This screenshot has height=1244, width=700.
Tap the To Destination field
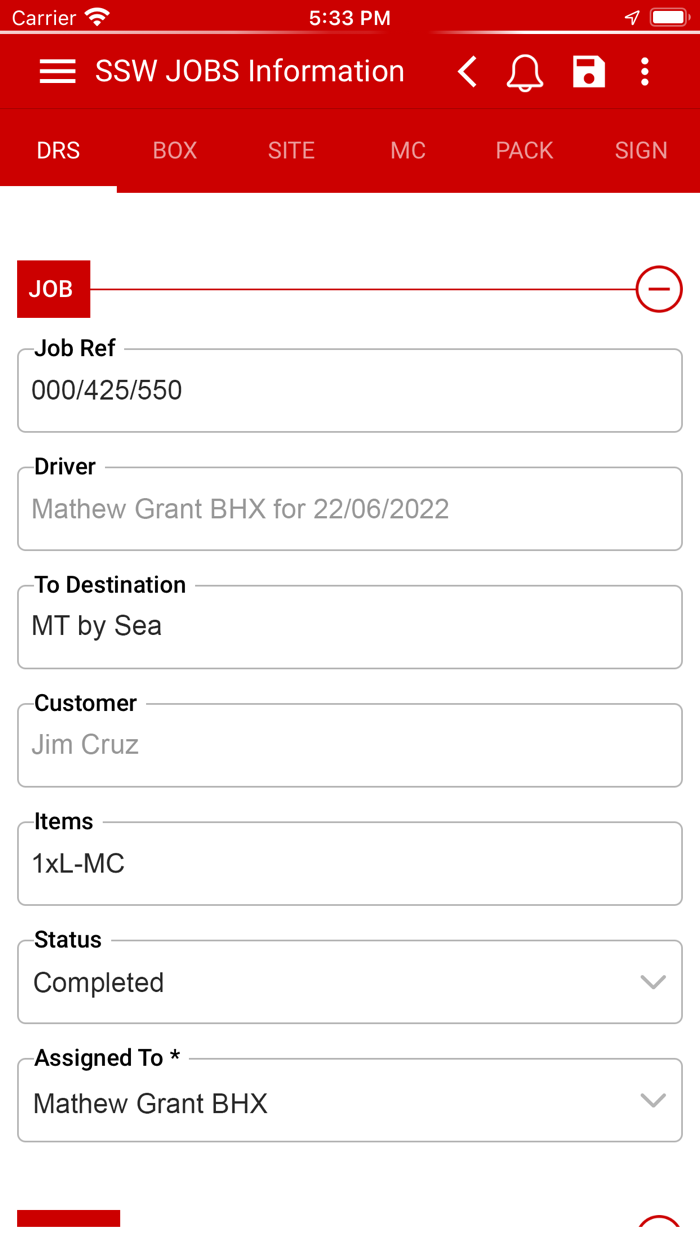click(x=350, y=627)
